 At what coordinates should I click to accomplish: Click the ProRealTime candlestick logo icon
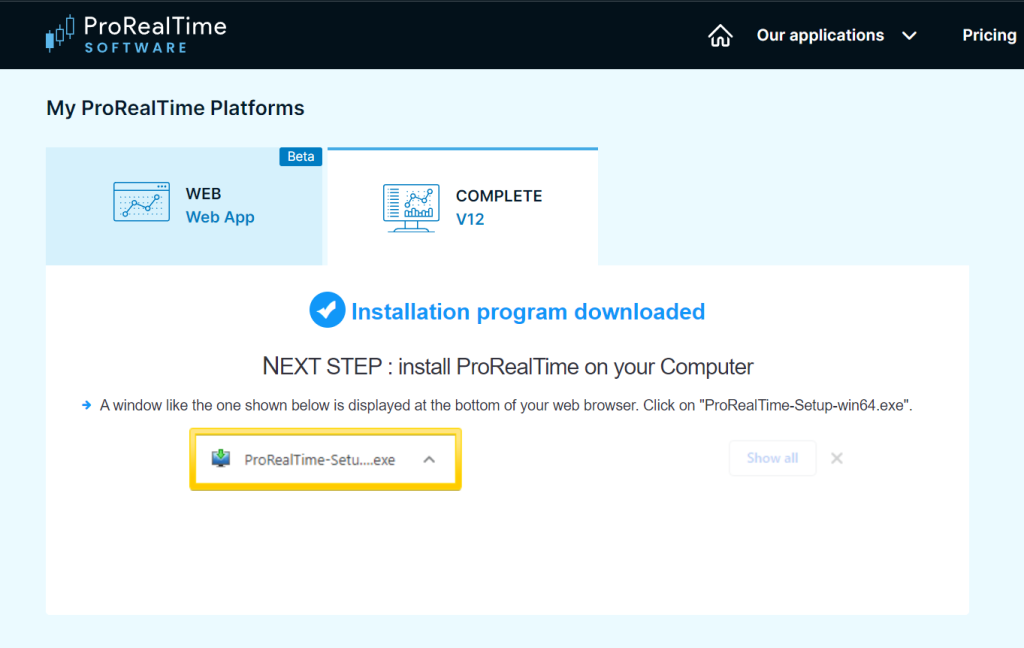tap(60, 33)
